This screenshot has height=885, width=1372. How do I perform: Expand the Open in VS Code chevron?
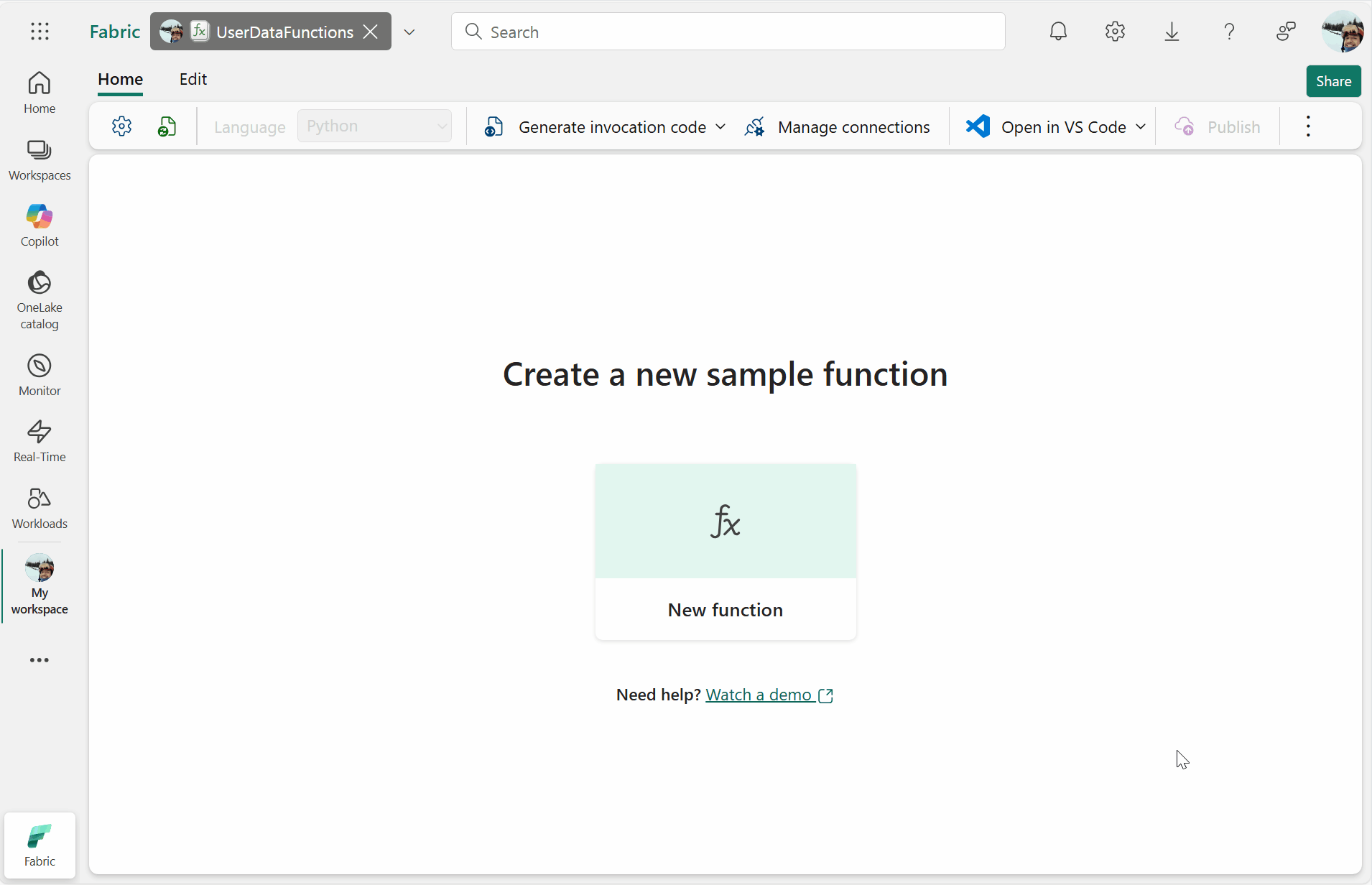click(x=1141, y=126)
